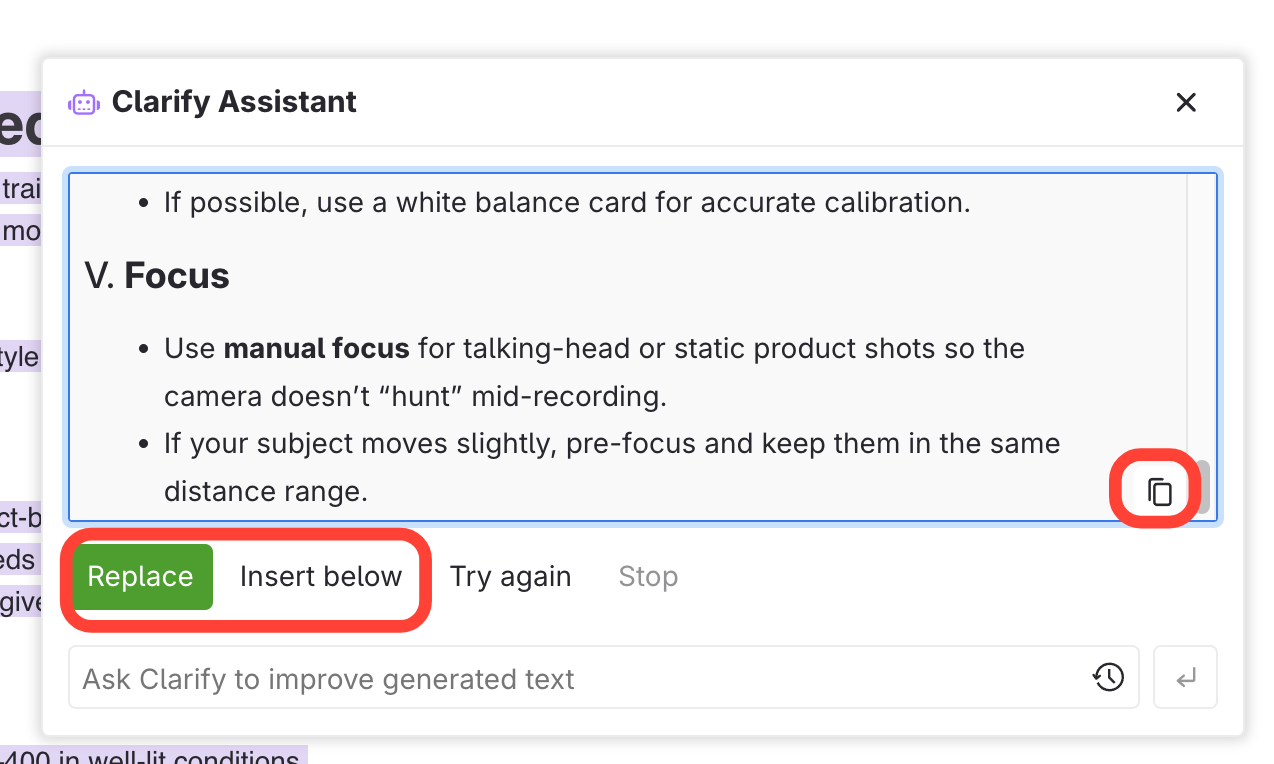This screenshot has width=1274, height=764.
Task: Submit prompt with the enter arrow button
Action: click(1185, 678)
